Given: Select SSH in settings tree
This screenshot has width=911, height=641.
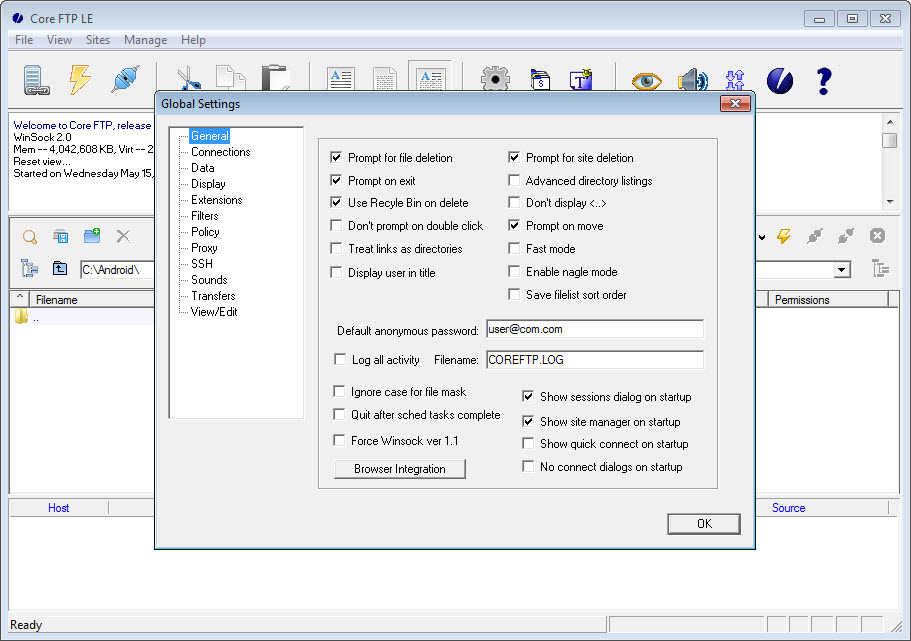Looking at the screenshot, I should pyautogui.click(x=202, y=264).
